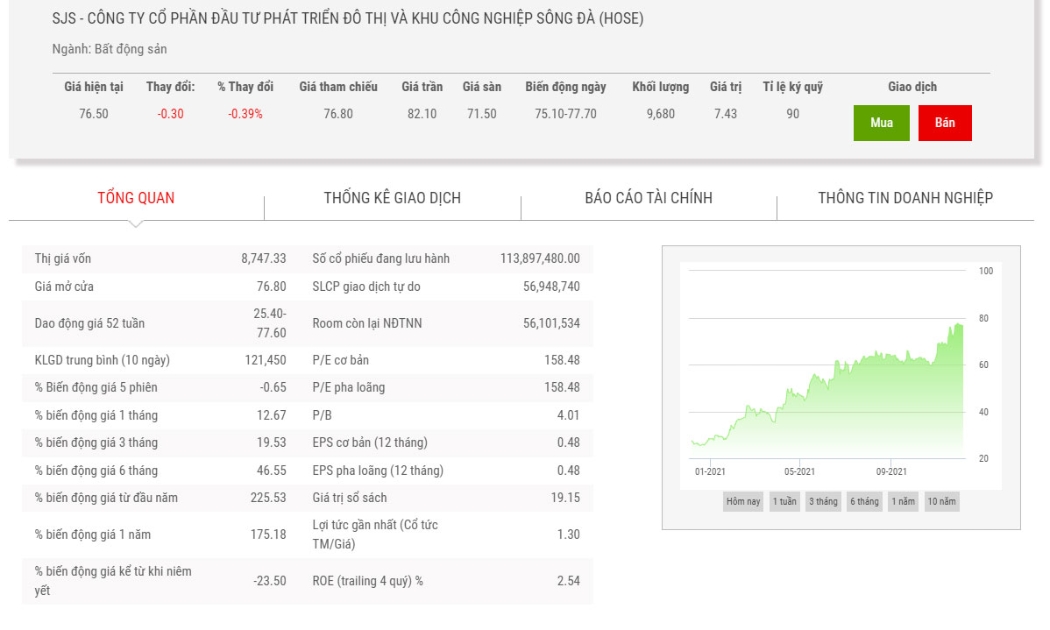Switch to Thống kê giao dịch tab

point(392,198)
